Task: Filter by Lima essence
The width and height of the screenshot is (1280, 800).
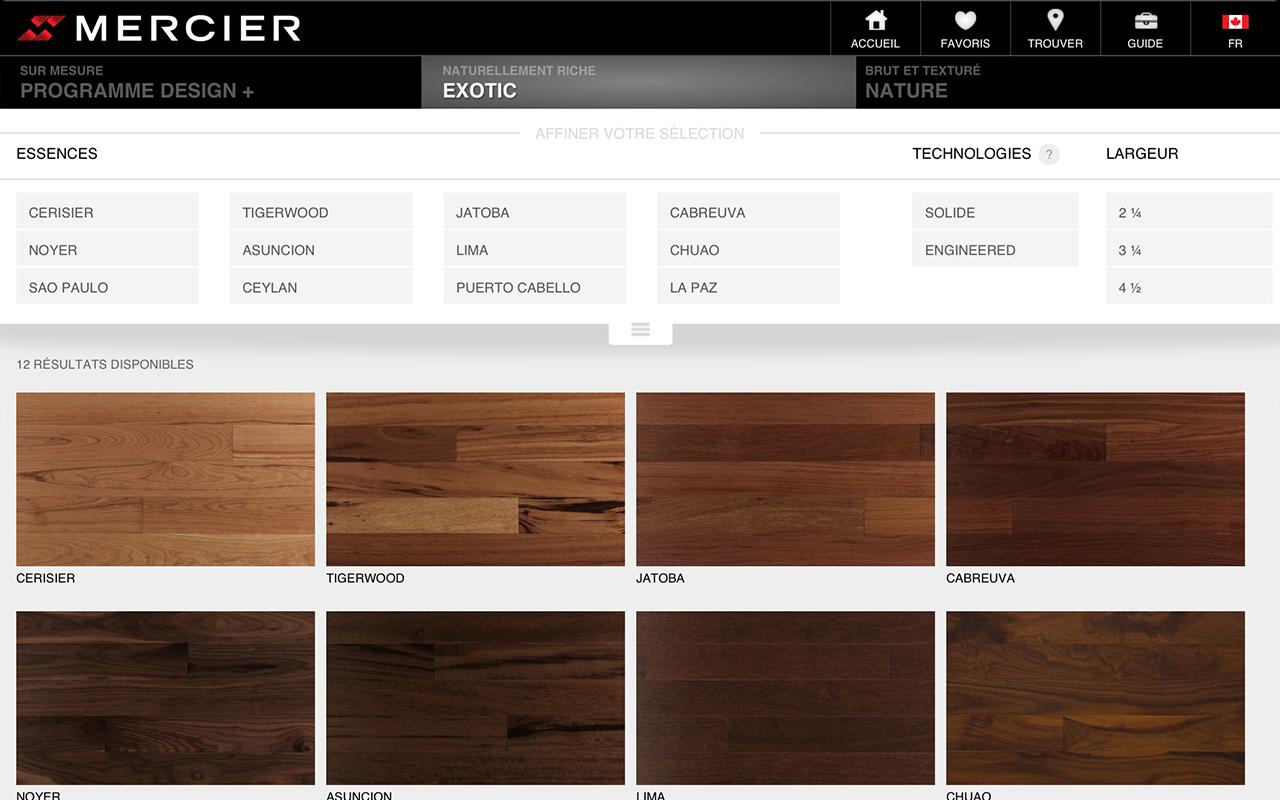Action: (x=535, y=250)
